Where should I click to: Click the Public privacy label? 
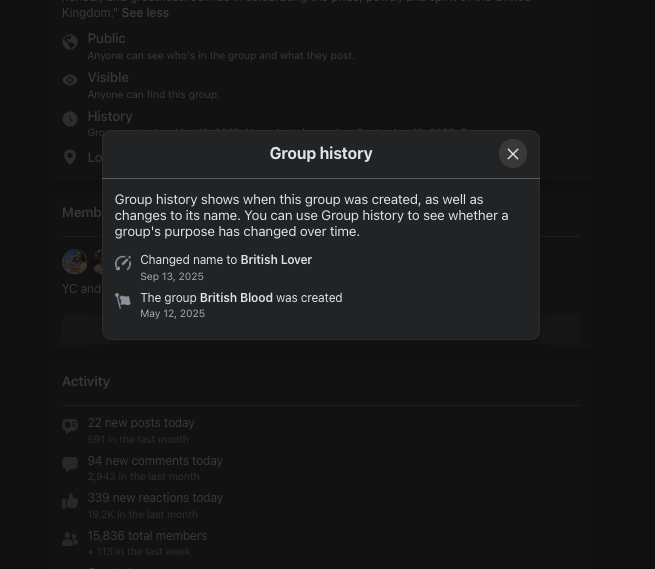pyautogui.click(x=107, y=38)
